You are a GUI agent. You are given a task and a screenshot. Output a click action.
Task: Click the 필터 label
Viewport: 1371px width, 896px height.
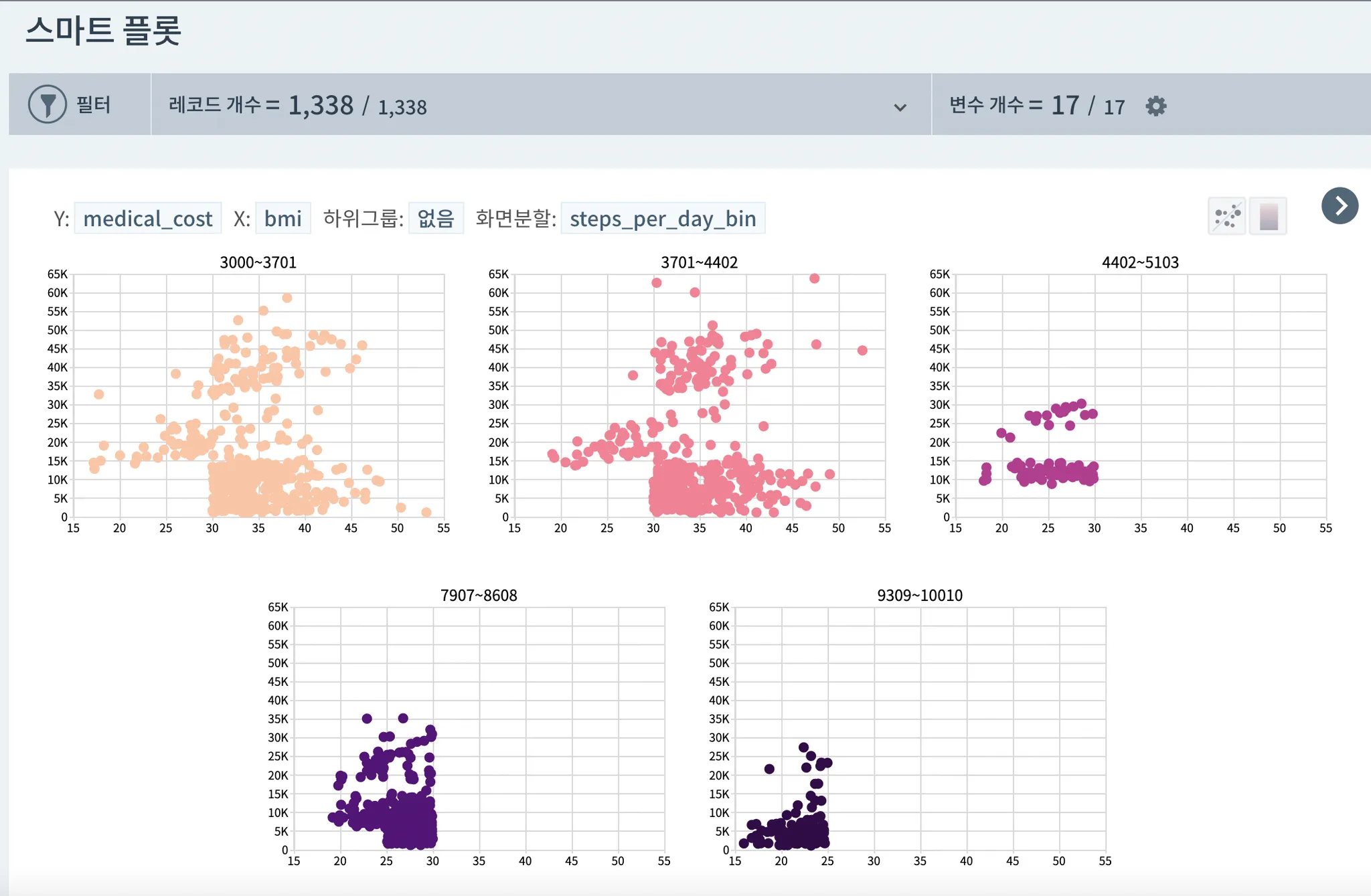(93, 105)
